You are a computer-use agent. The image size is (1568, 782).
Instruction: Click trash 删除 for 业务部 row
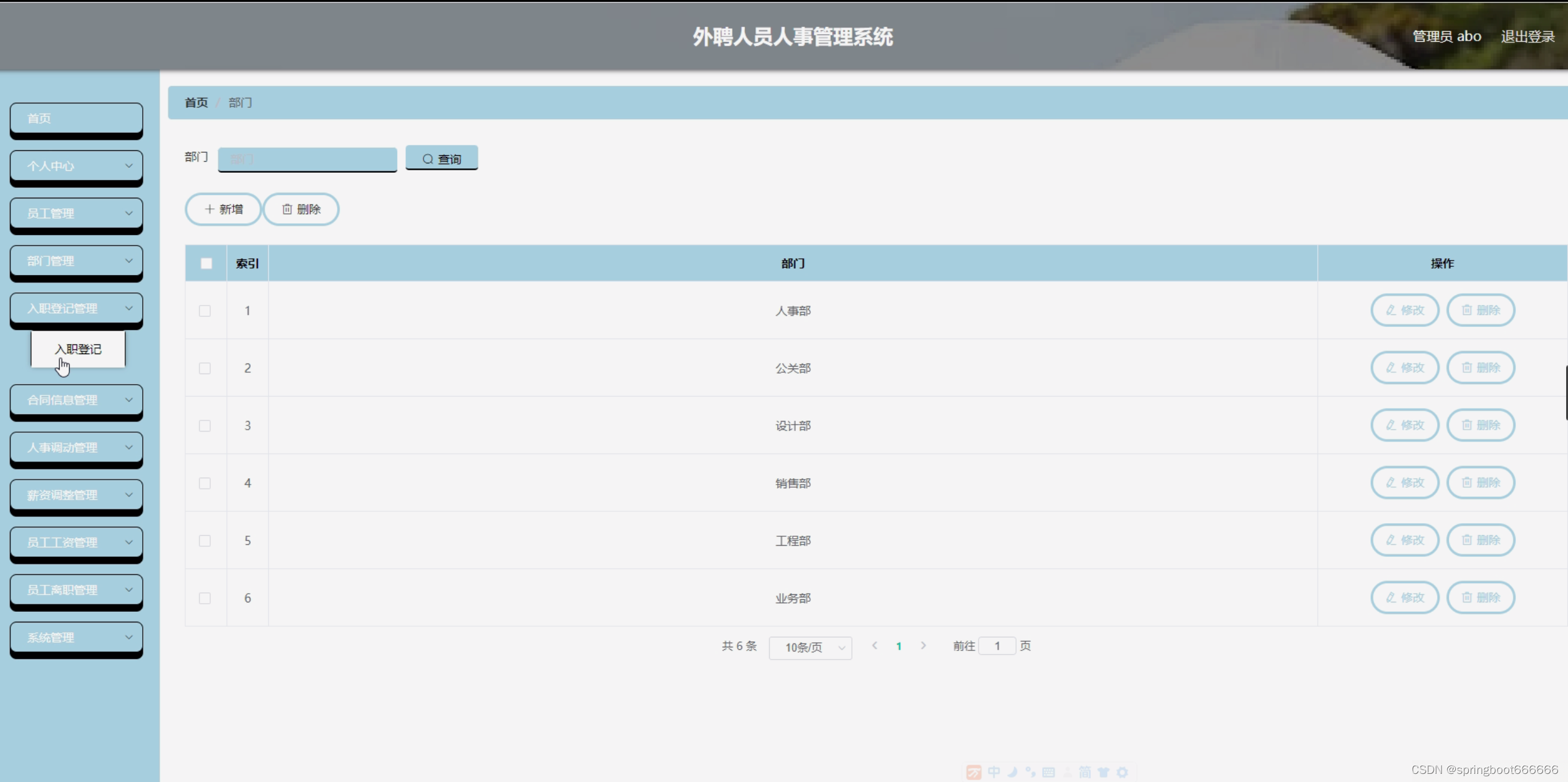tap(1481, 597)
